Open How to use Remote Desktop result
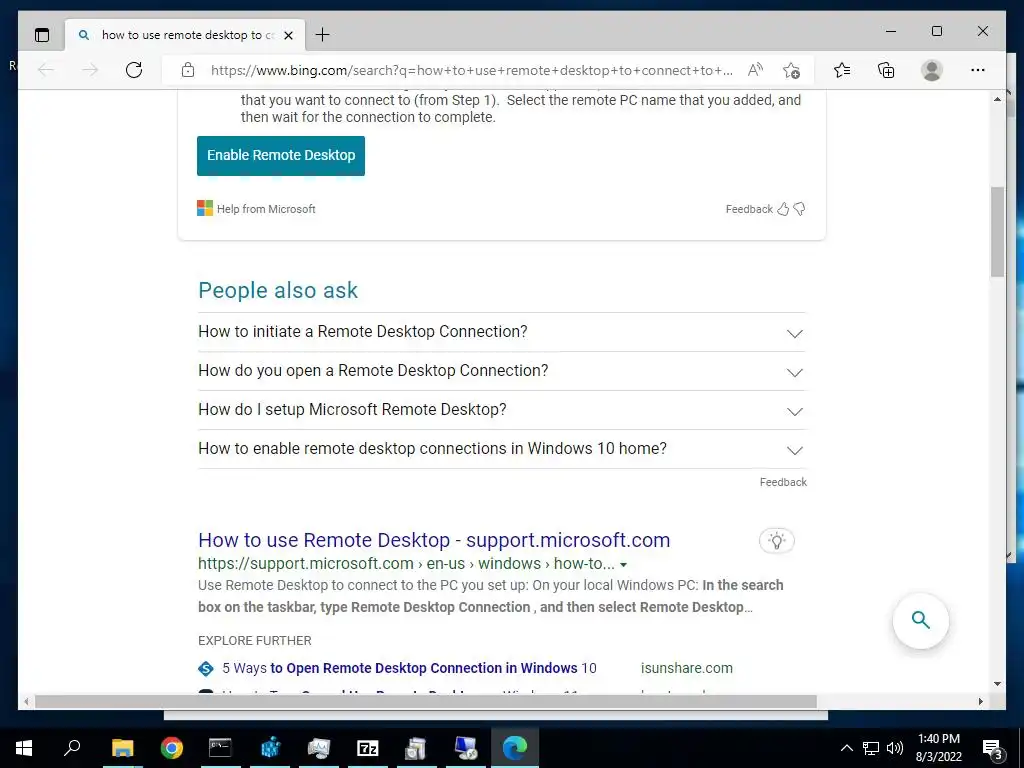This screenshot has width=1024, height=768. [x=434, y=540]
